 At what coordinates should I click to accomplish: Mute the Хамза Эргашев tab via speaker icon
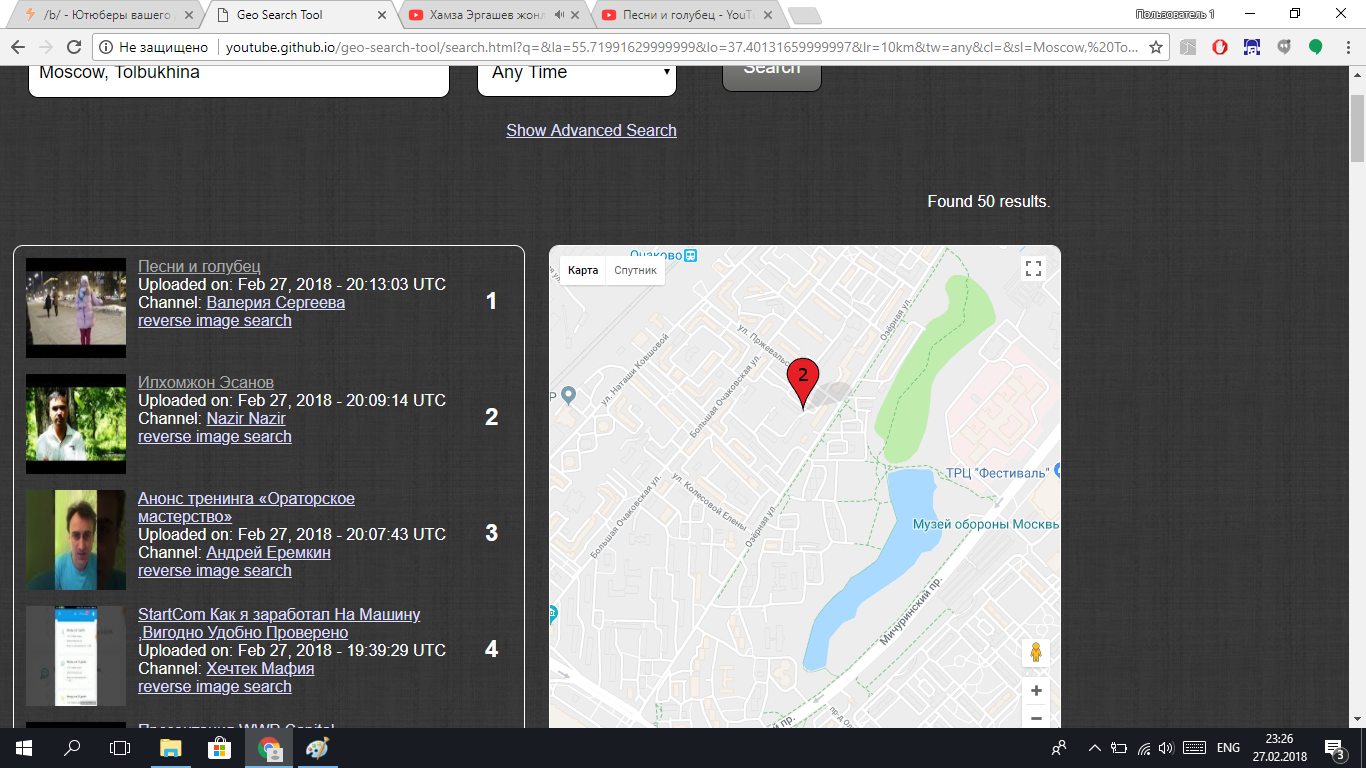coord(559,15)
